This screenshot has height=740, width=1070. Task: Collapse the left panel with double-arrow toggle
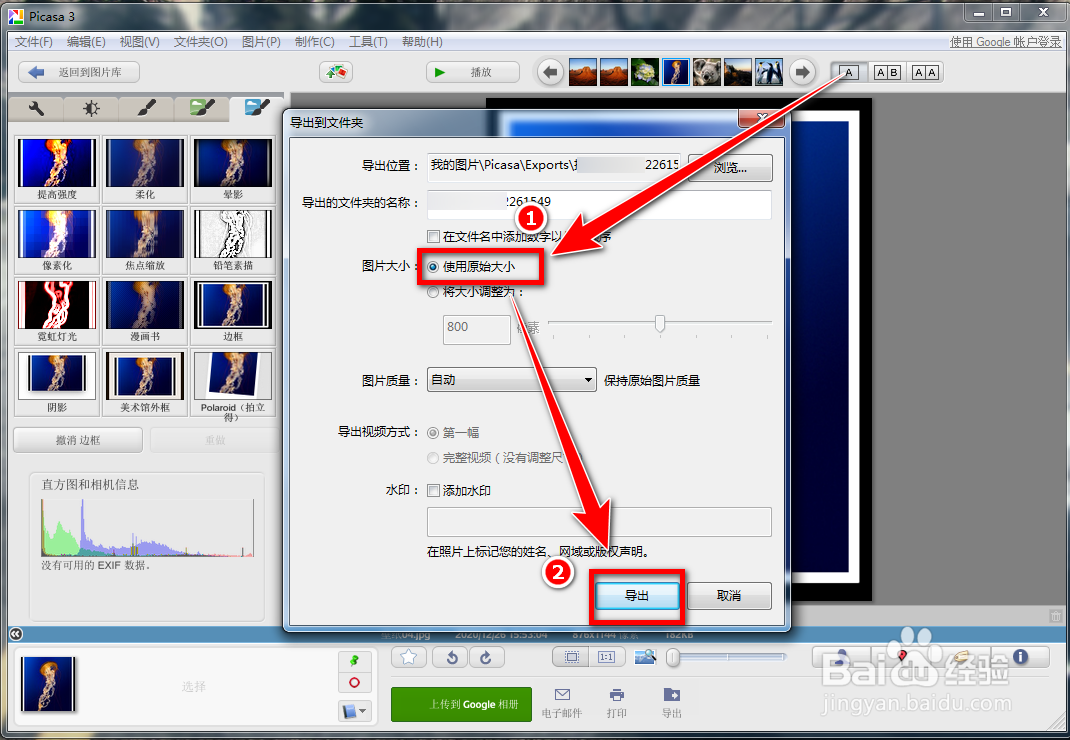click(14, 633)
